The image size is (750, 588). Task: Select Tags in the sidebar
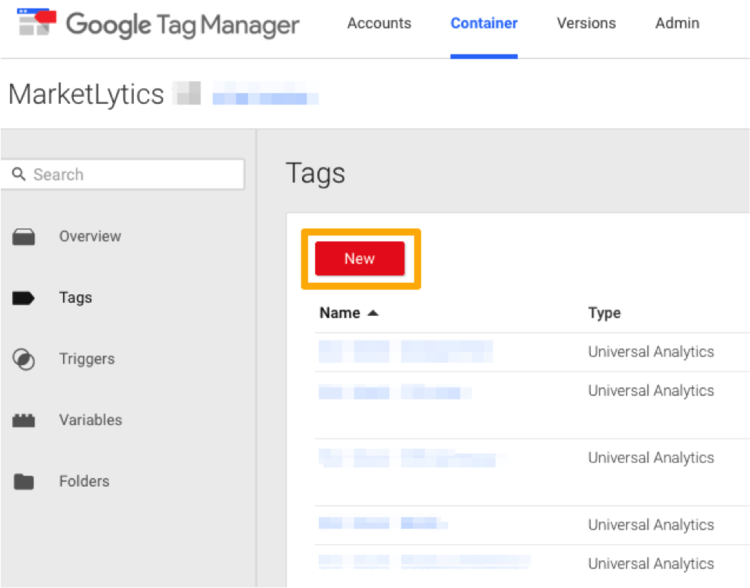[x=76, y=298]
